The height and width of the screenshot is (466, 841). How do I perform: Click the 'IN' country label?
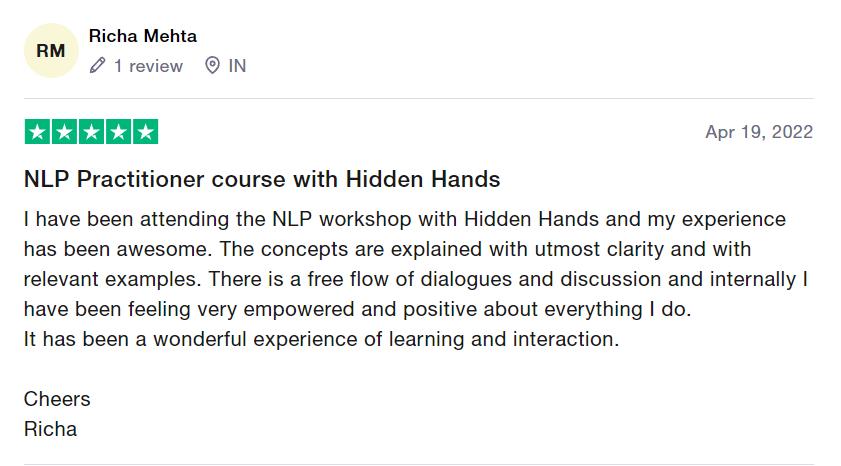pyautogui.click(x=237, y=66)
